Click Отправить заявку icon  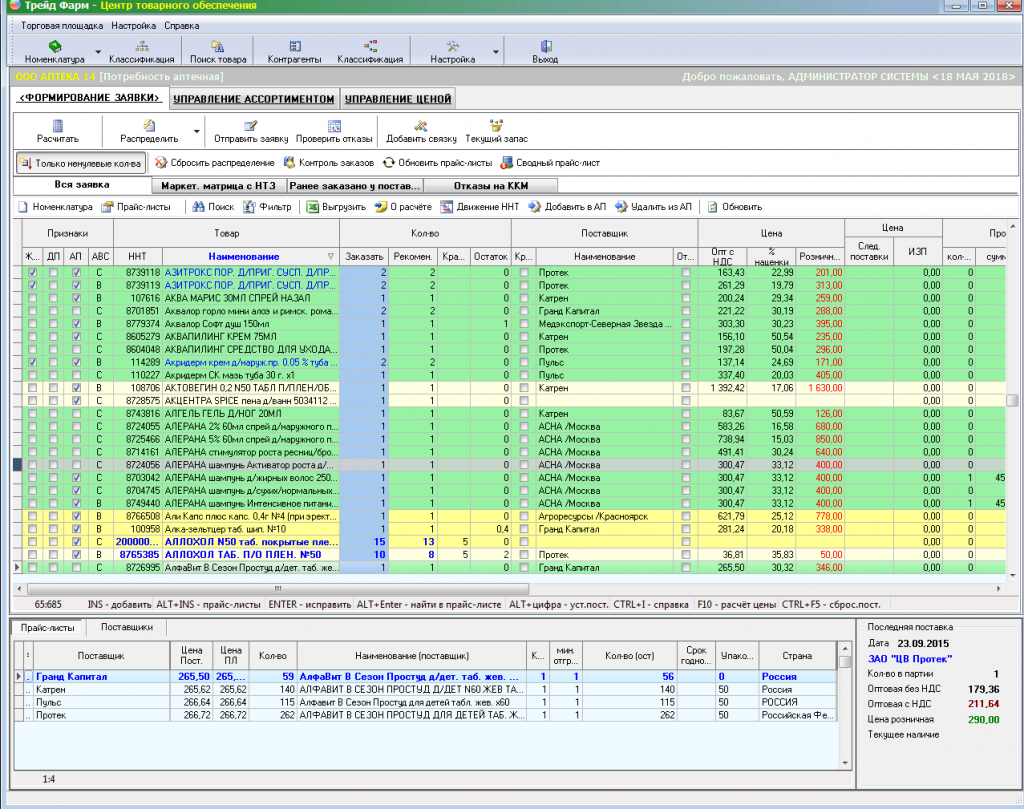250,125
